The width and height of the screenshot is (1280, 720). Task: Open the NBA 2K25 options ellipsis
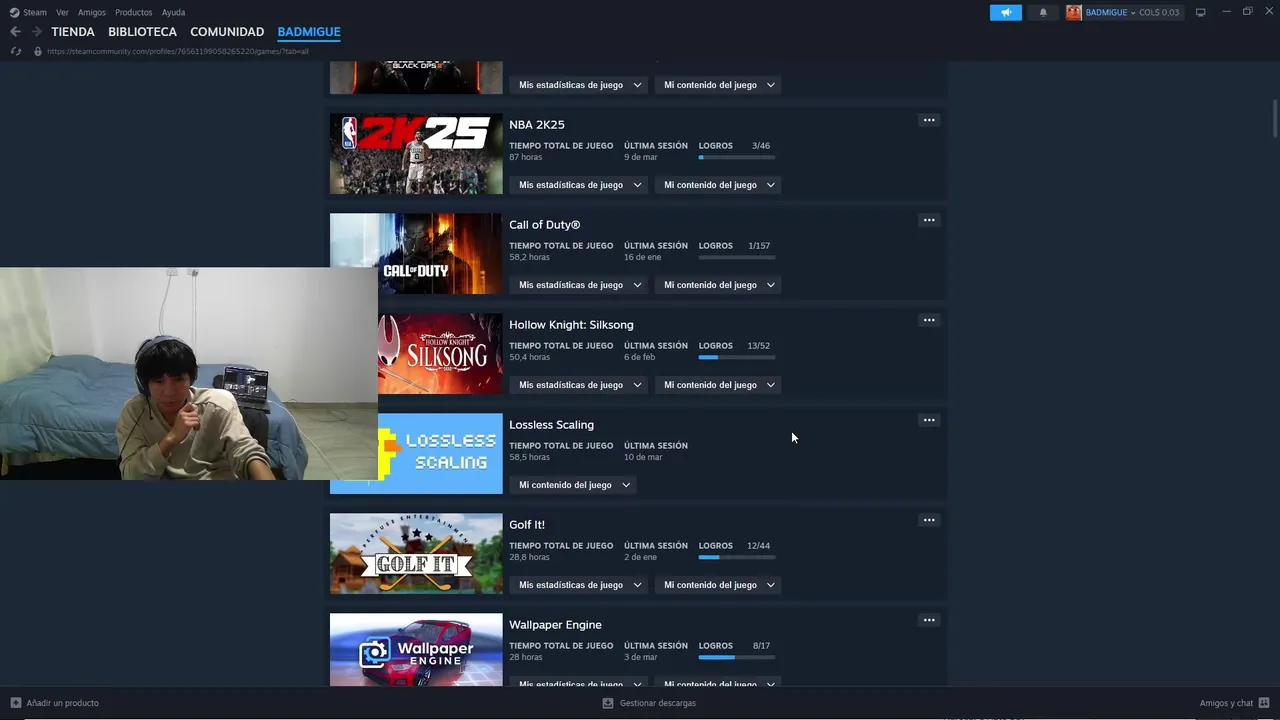pyautogui.click(x=929, y=120)
